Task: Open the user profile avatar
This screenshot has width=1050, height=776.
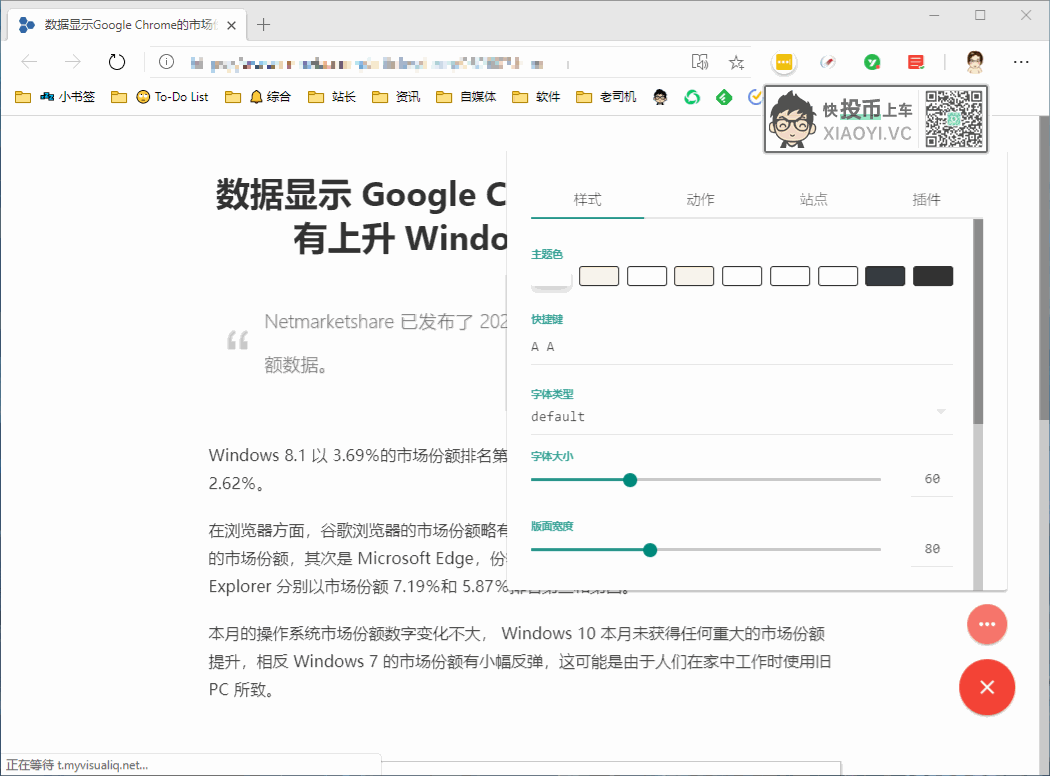Action: coord(976,62)
